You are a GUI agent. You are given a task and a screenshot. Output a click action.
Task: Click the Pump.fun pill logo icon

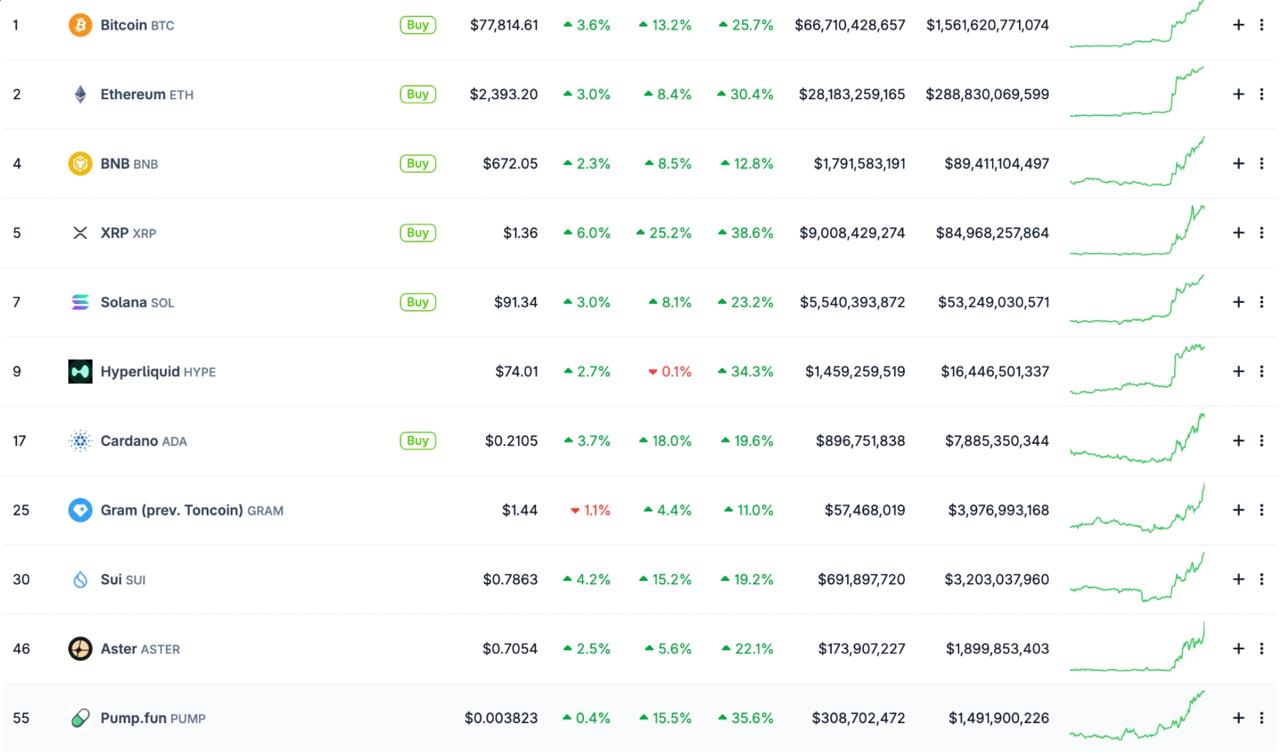[x=80, y=718]
